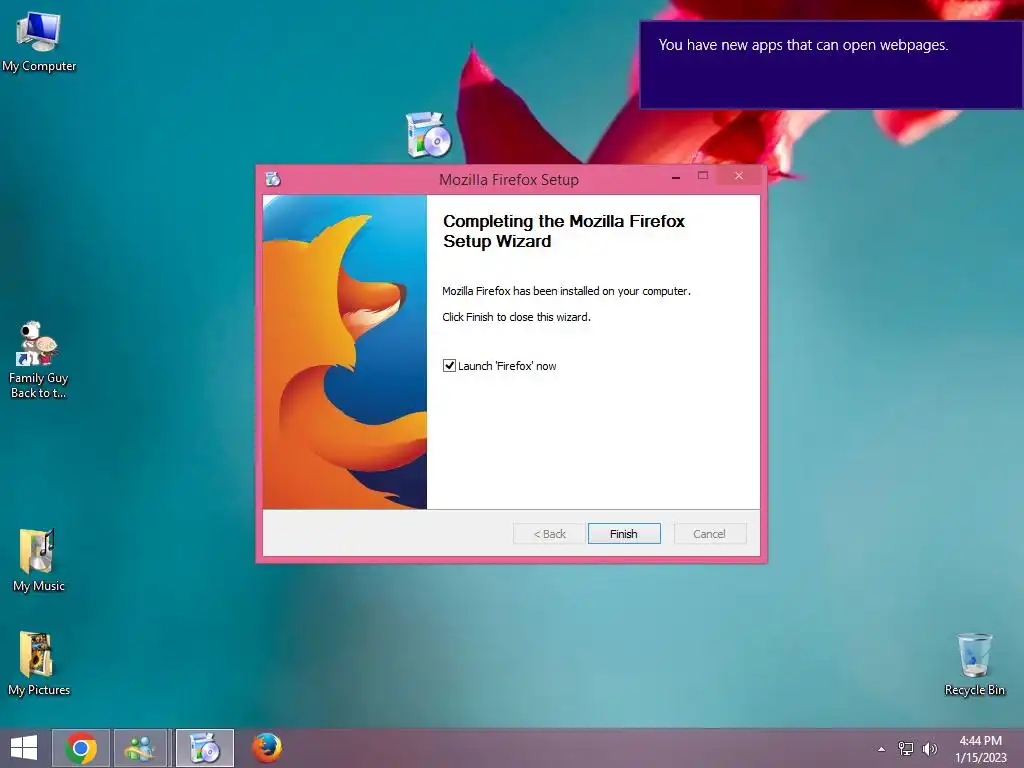
Task: Show hidden system tray icons arrow
Action: [x=882, y=749]
